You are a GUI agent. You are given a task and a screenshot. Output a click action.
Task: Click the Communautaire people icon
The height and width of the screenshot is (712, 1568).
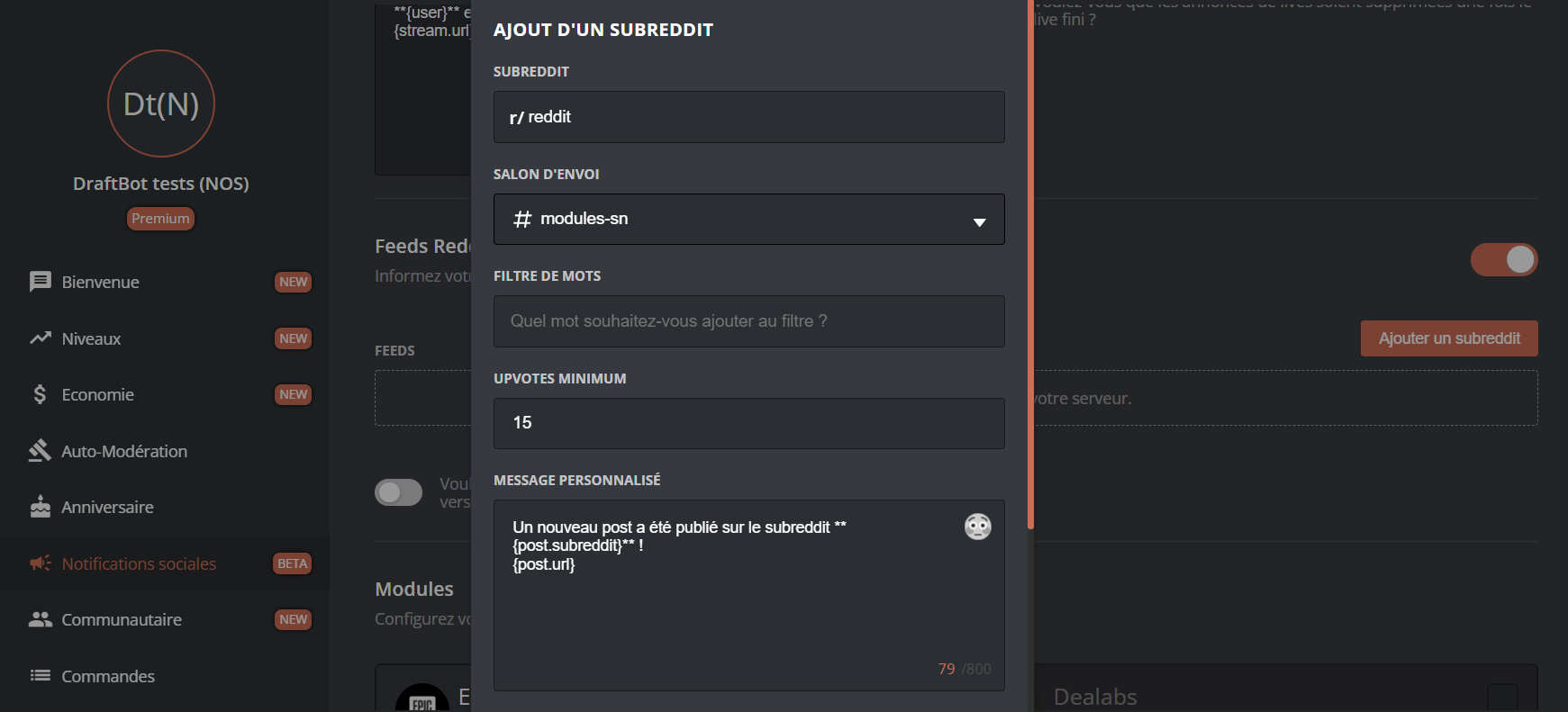tap(40, 619)
